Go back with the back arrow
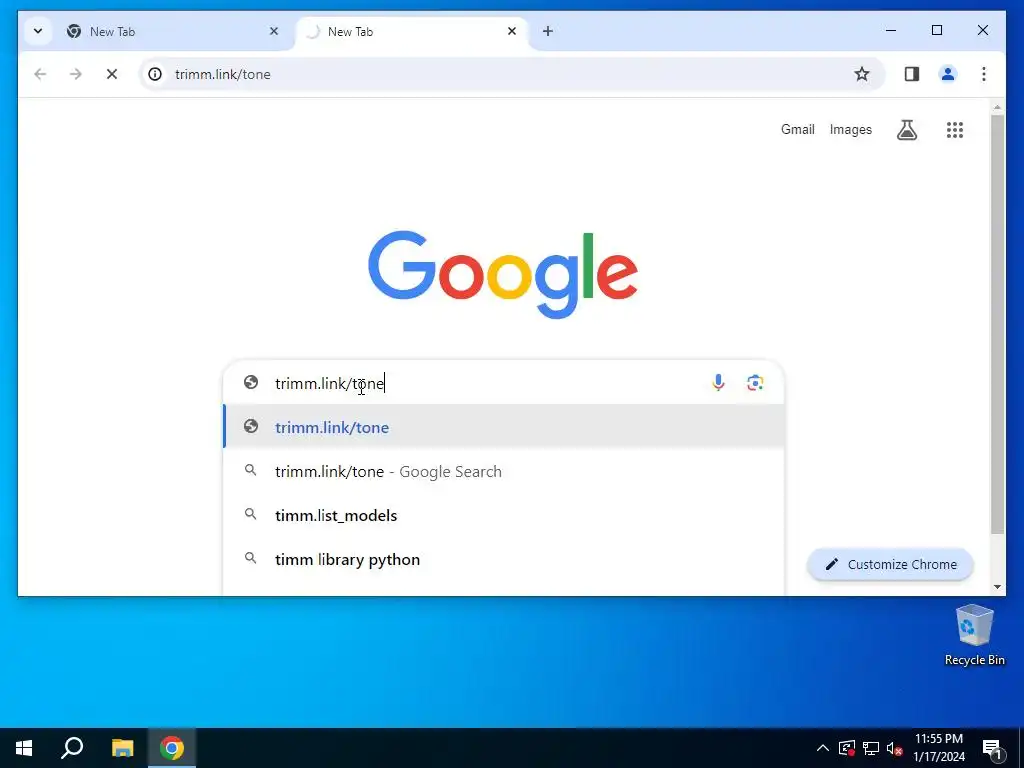 [40, 74]
